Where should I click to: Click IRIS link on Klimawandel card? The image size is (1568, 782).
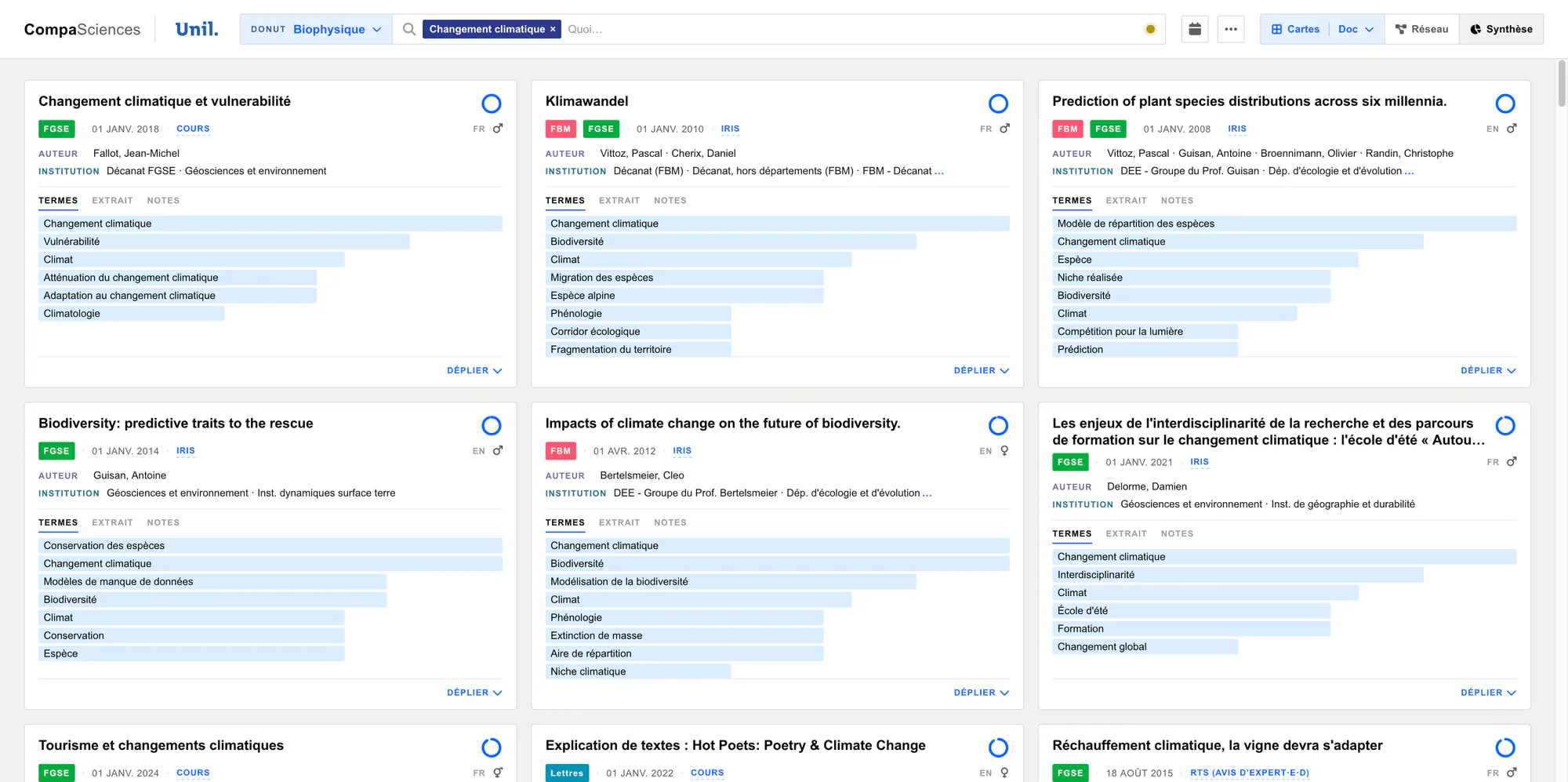730,129
